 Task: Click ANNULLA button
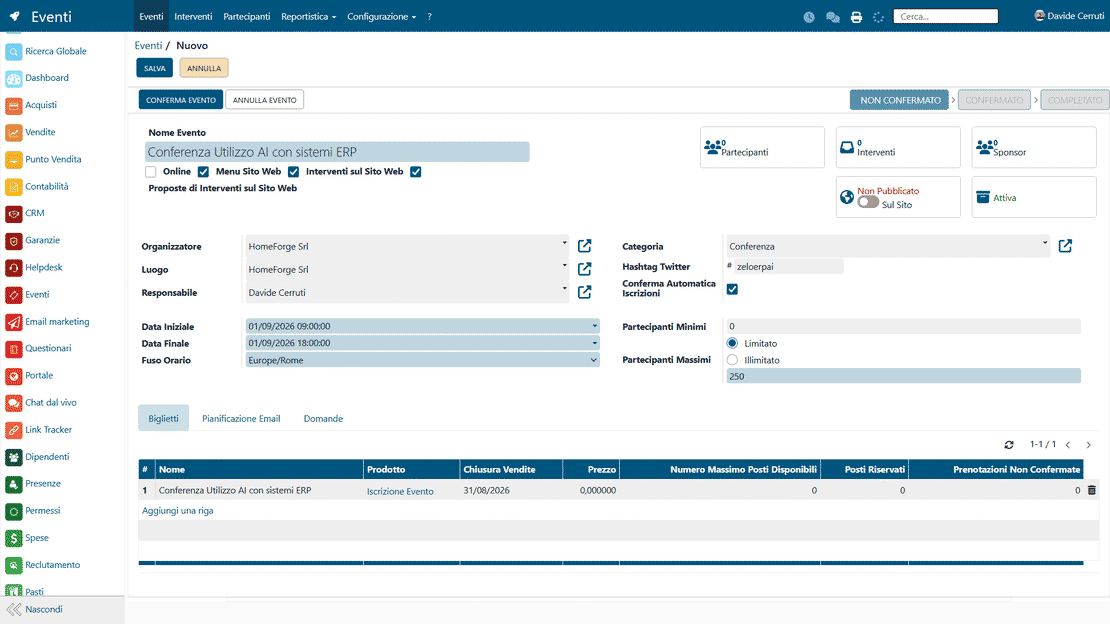[204, 68]
